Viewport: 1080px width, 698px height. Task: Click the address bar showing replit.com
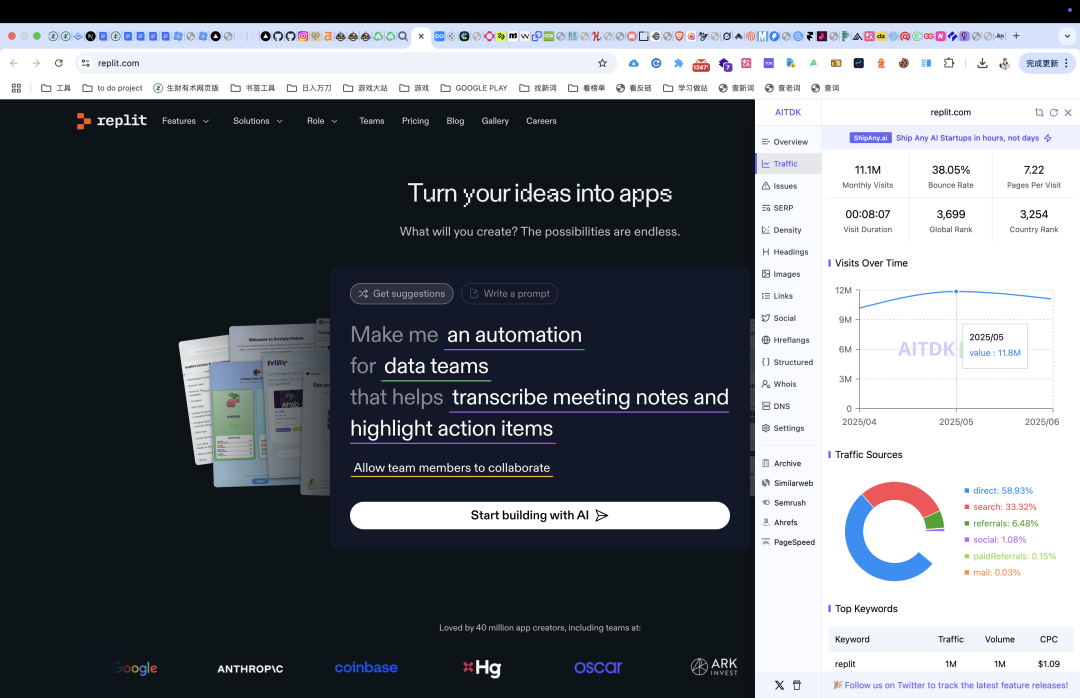point(344,63)
